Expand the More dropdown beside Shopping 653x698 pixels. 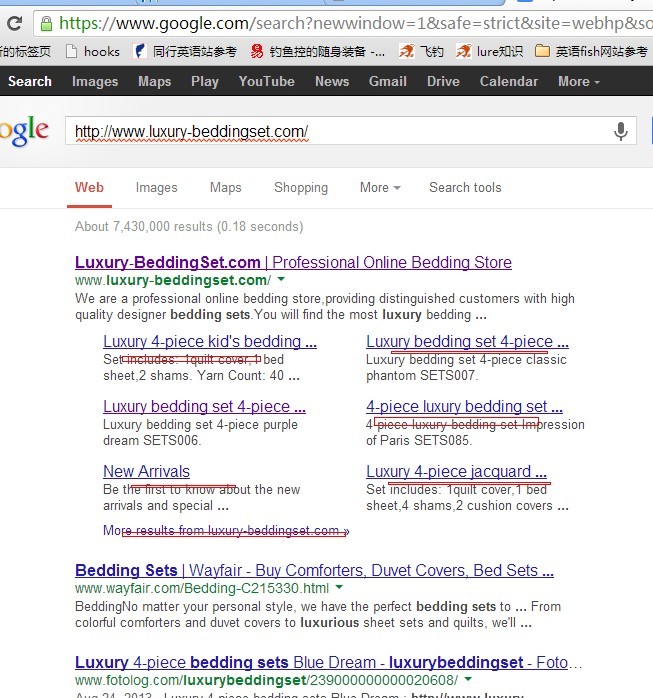pyautogui.click(x=380, y=187)
